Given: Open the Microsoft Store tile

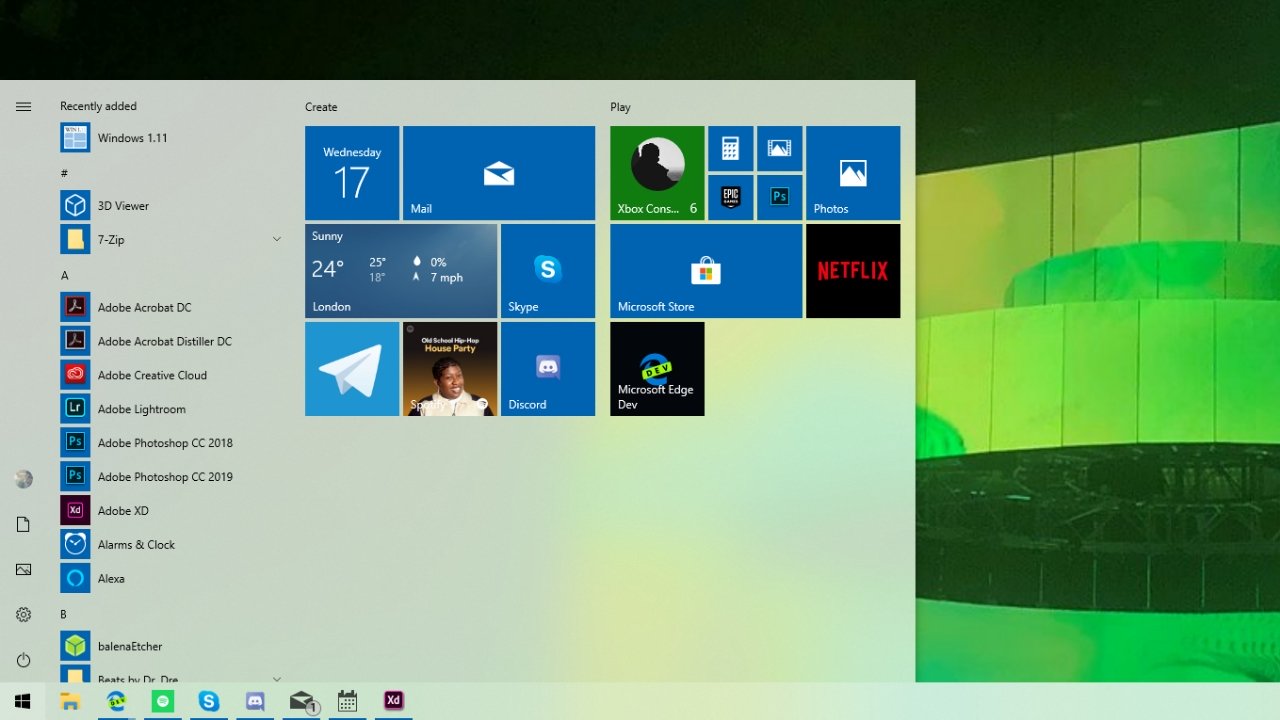Looking at the screenshot, I should coord(706,271).
